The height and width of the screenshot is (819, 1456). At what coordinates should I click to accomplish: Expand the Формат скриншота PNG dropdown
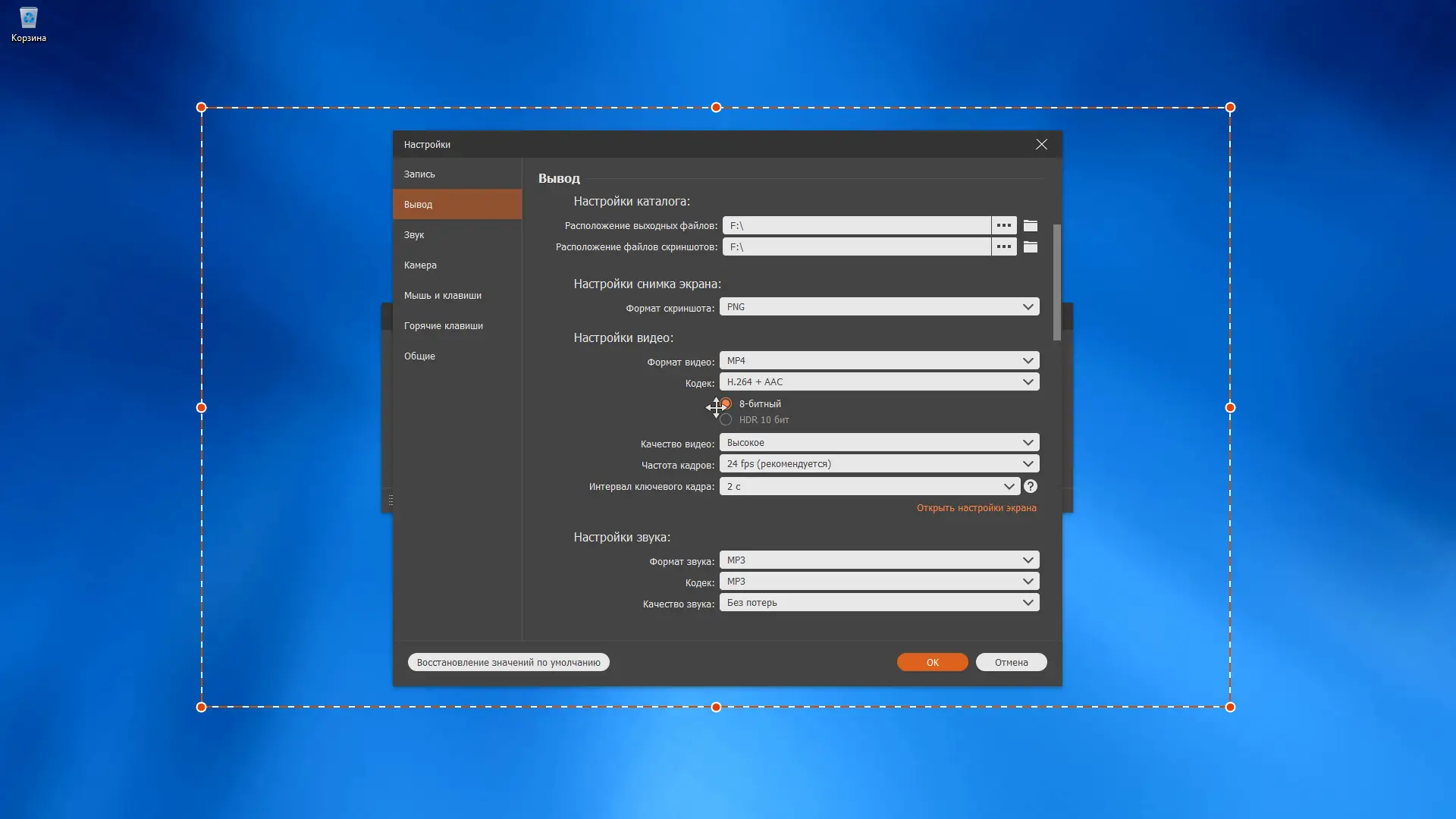[879, 307]
